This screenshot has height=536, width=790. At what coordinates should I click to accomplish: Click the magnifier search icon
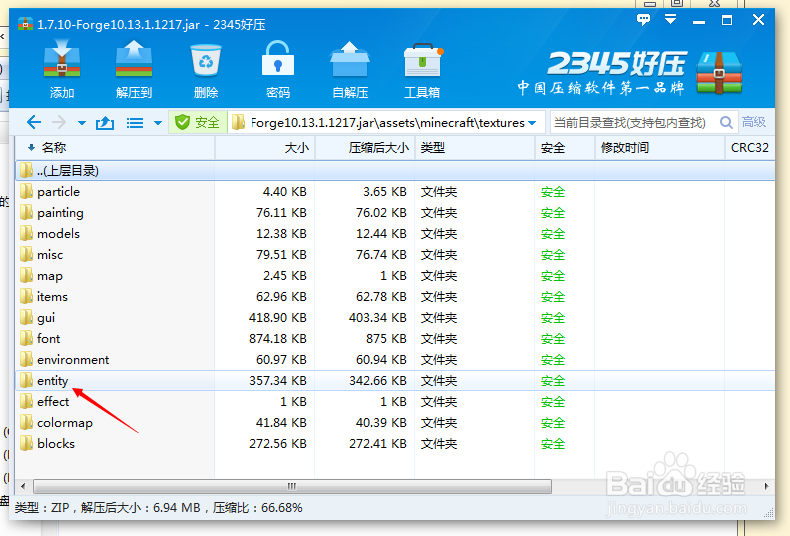click(x=726, y=122)
